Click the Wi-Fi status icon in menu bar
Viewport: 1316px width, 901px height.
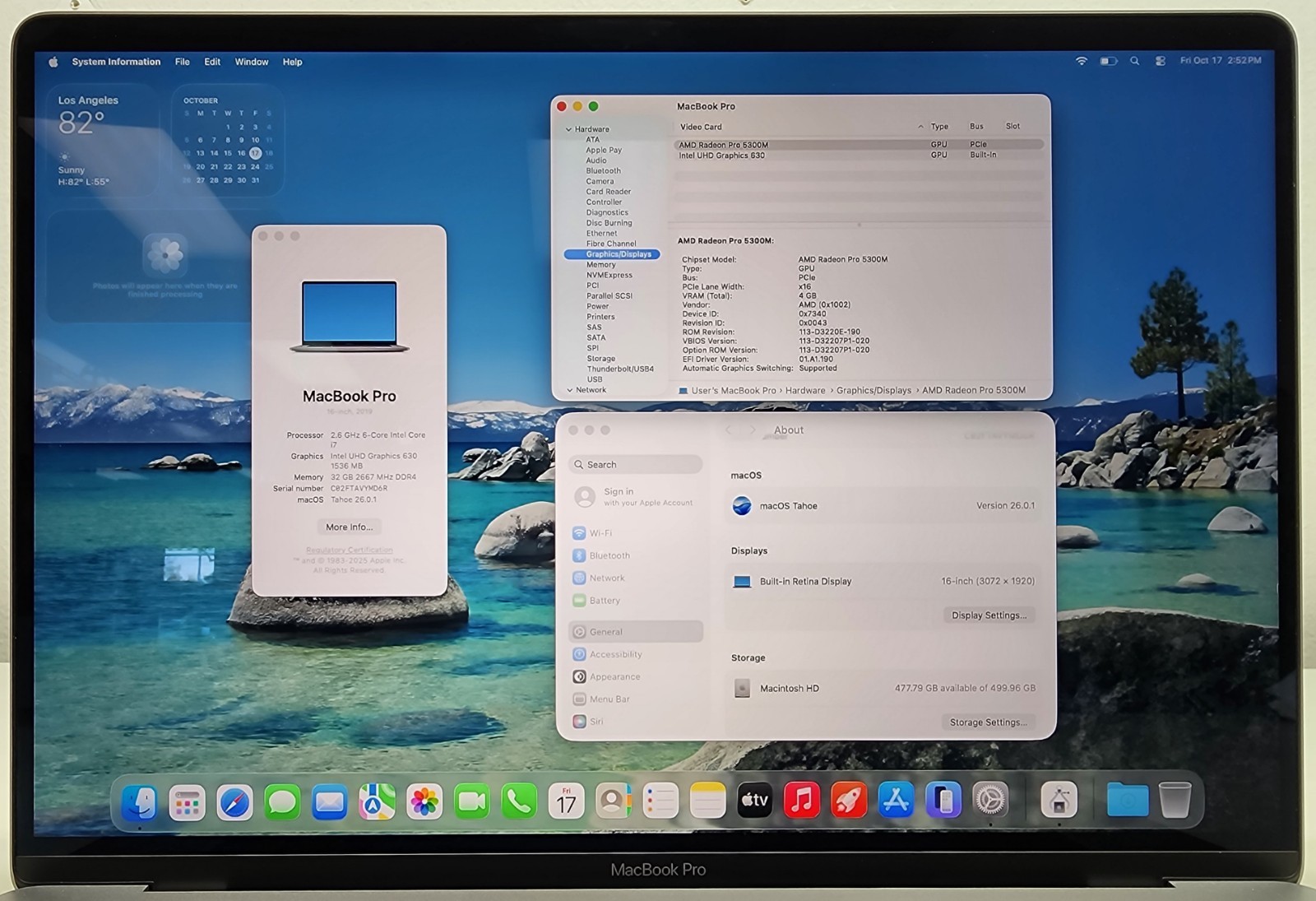(x=1082, y=61)
